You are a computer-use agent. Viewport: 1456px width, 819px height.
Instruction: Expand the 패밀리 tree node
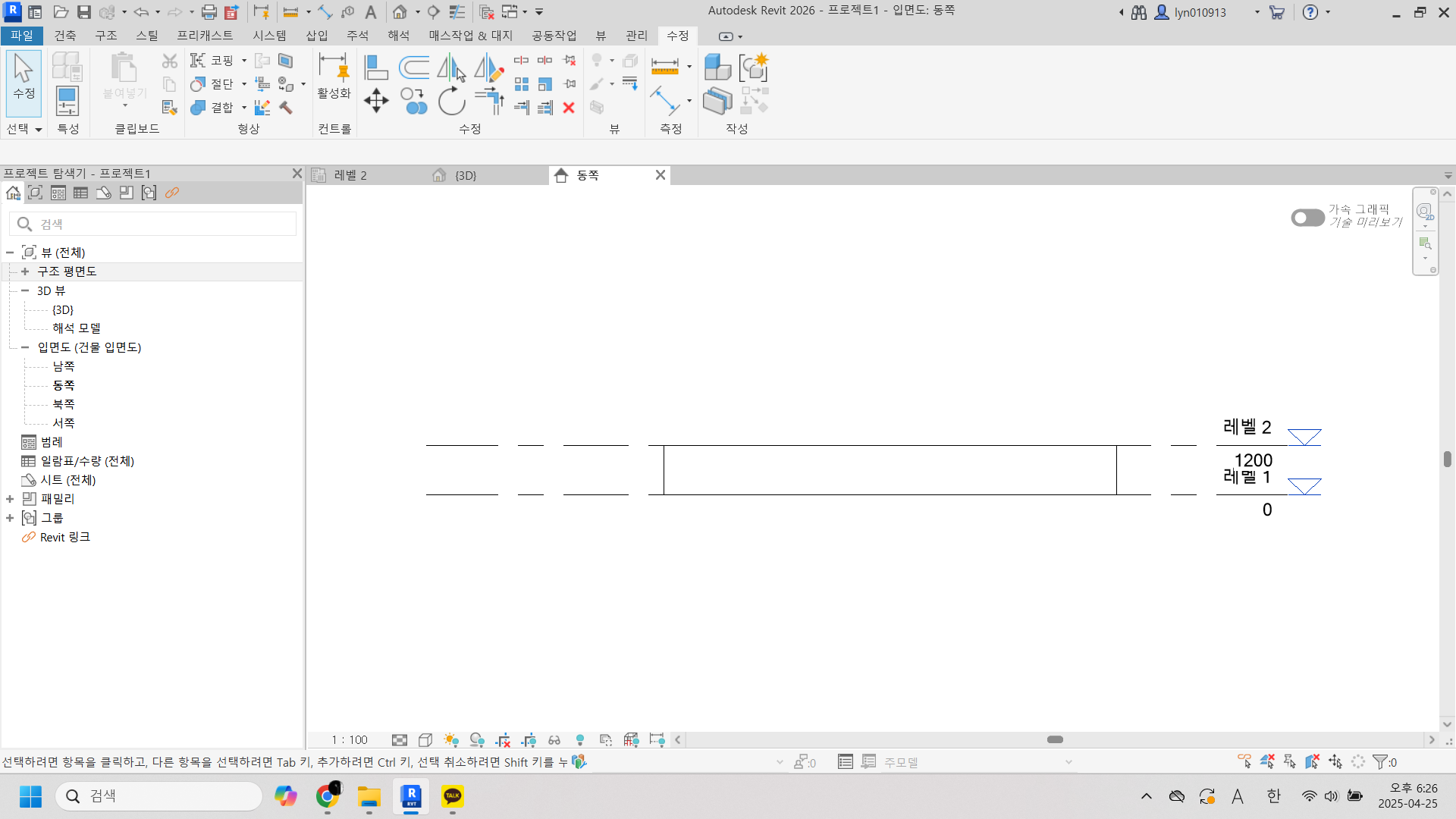point(10,499)
